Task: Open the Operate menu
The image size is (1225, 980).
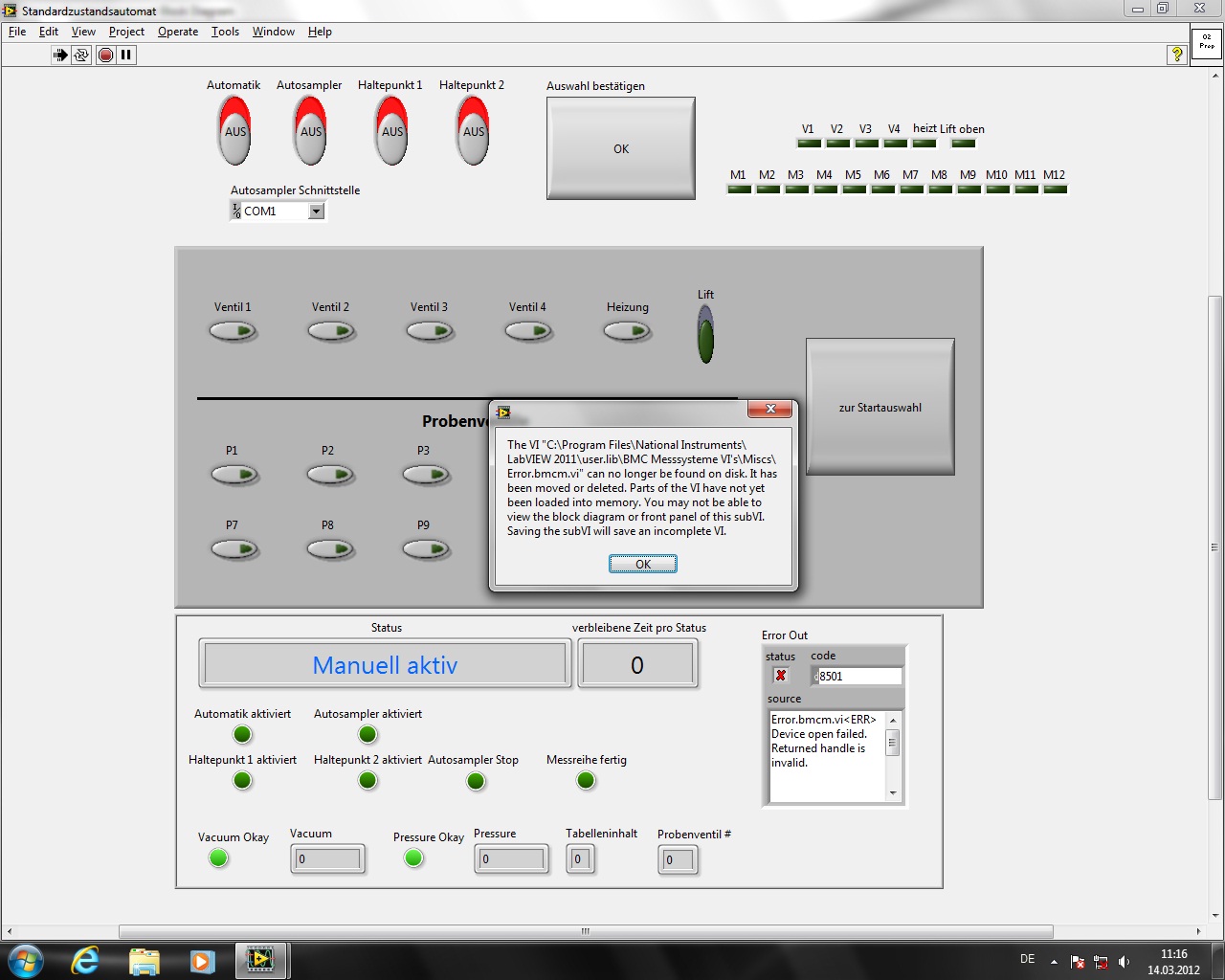Action: pos(178,32)
